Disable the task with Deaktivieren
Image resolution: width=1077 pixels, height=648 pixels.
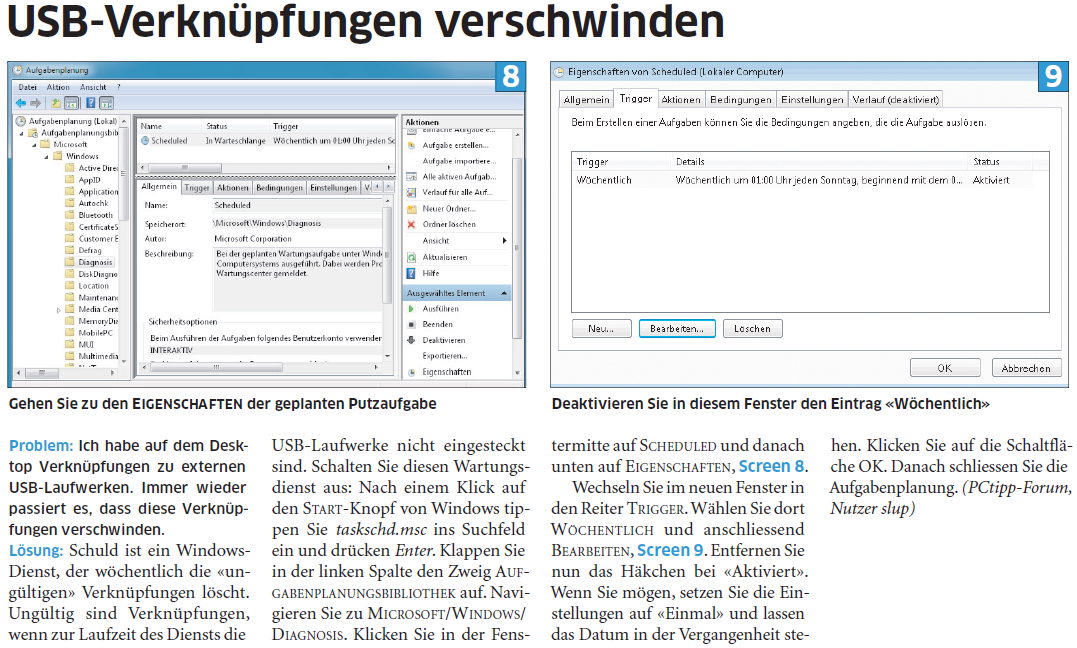pyautogui.click(x=444, y=341)
